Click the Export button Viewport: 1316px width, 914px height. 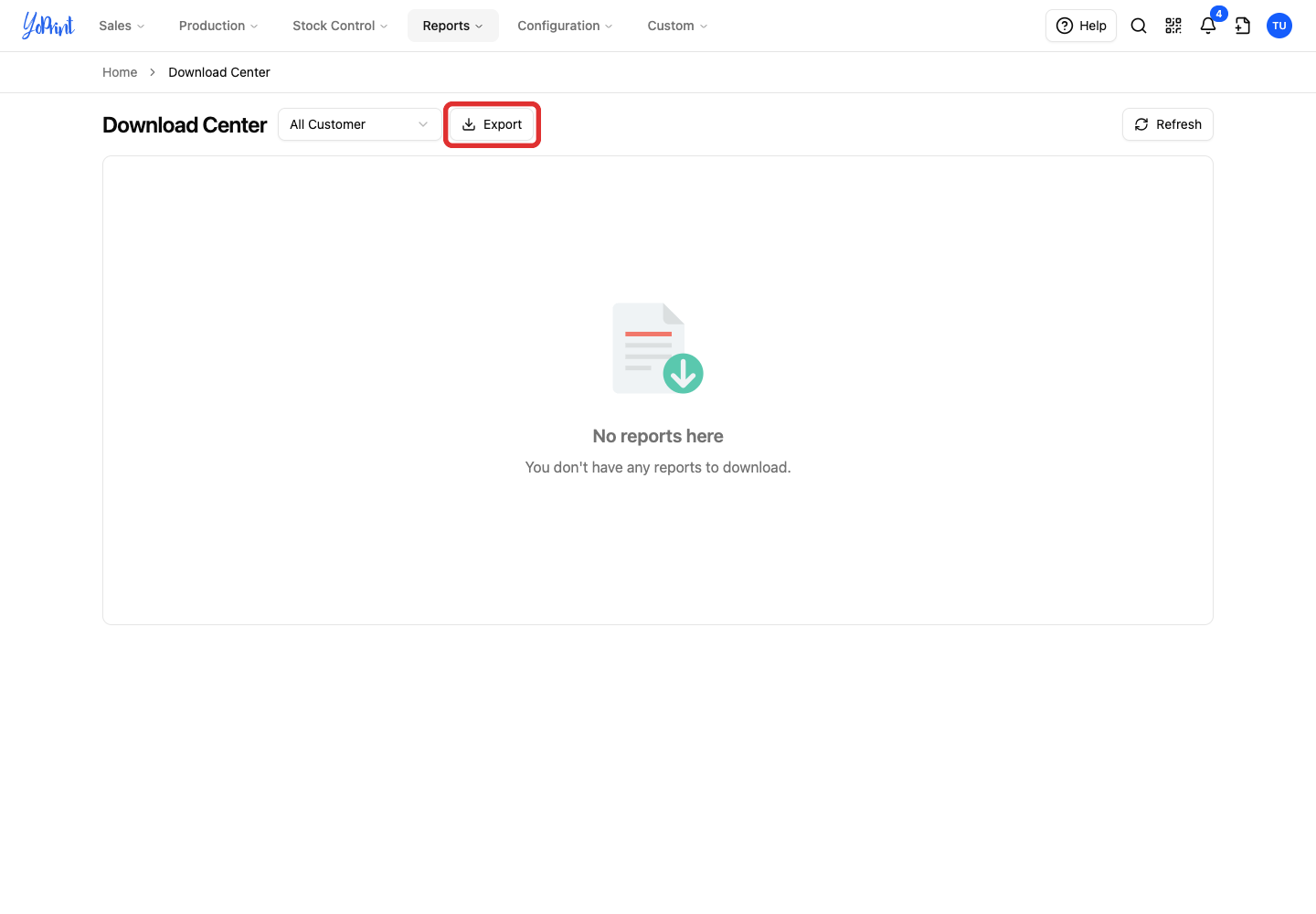pyautogui.click(x=492, y=124)
